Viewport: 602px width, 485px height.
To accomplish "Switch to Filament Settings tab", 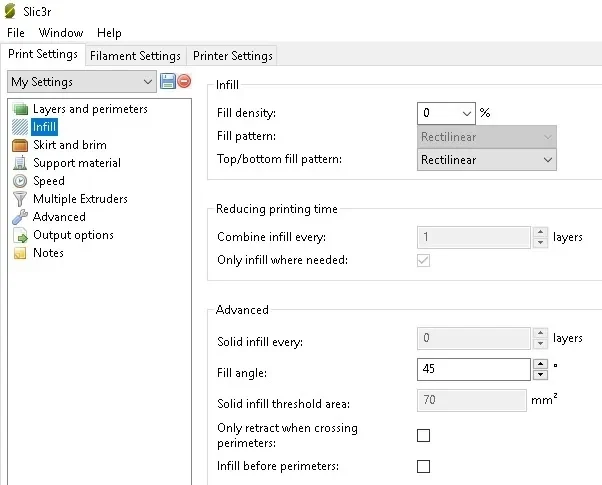I will tap(135, 56).
